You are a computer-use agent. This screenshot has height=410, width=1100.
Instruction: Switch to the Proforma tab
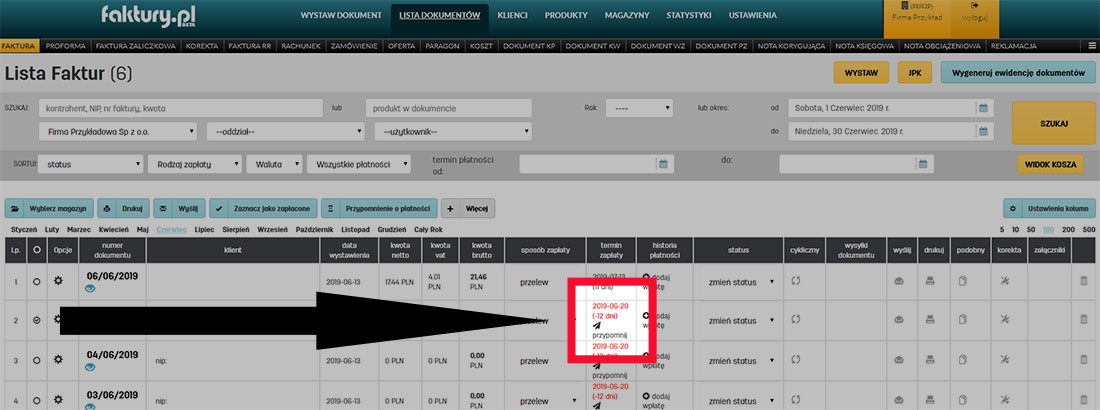click(x=66, y=46)
